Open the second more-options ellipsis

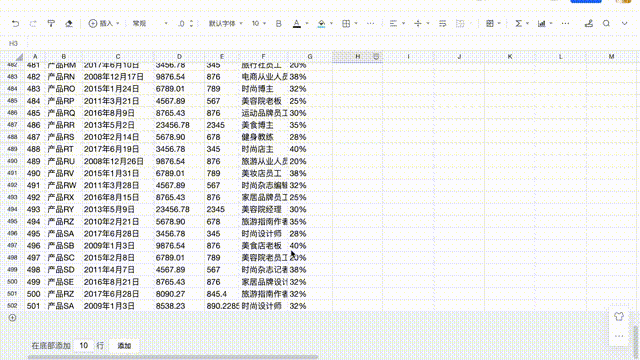565,24
